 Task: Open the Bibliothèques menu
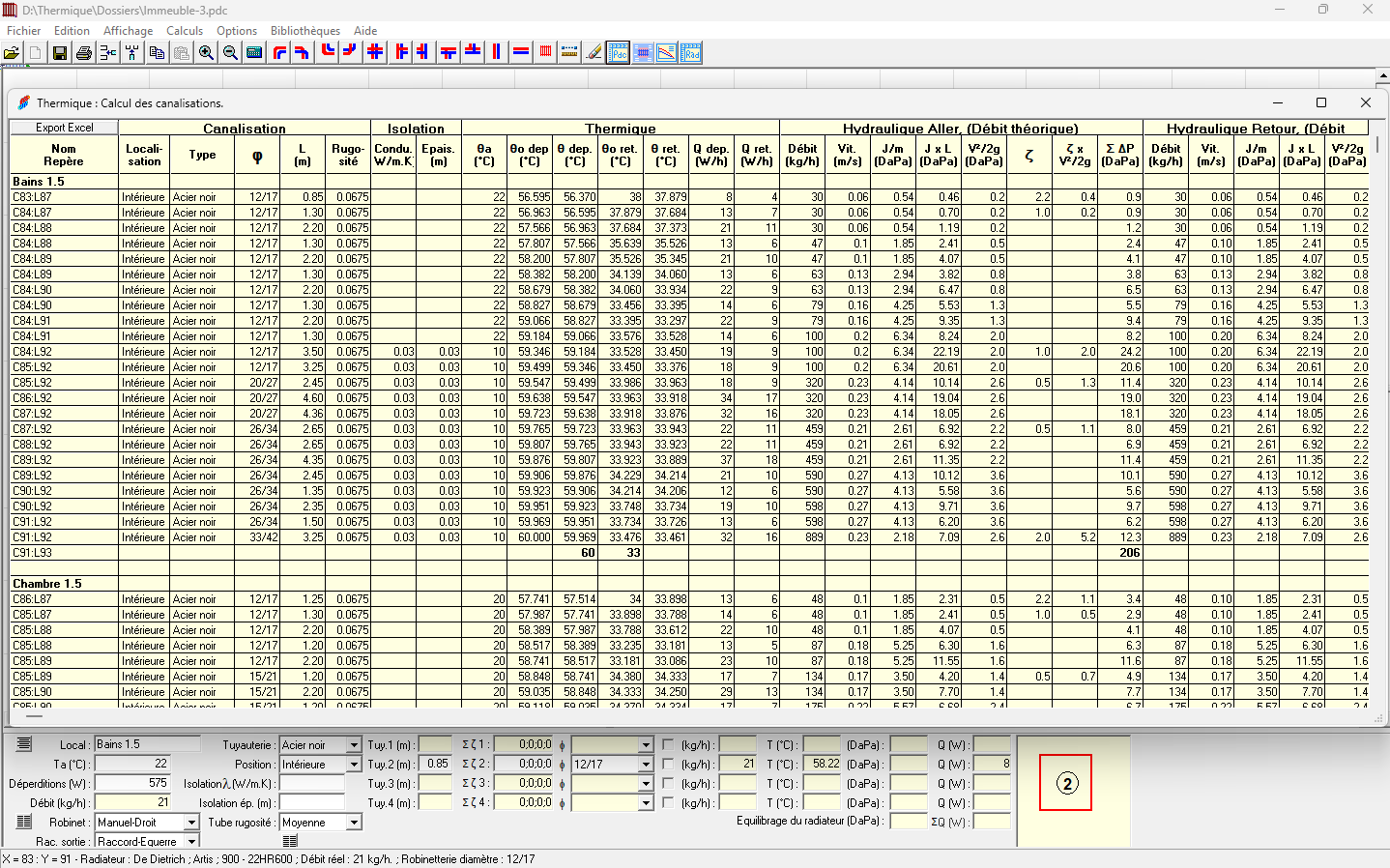(x=304, y=31)
